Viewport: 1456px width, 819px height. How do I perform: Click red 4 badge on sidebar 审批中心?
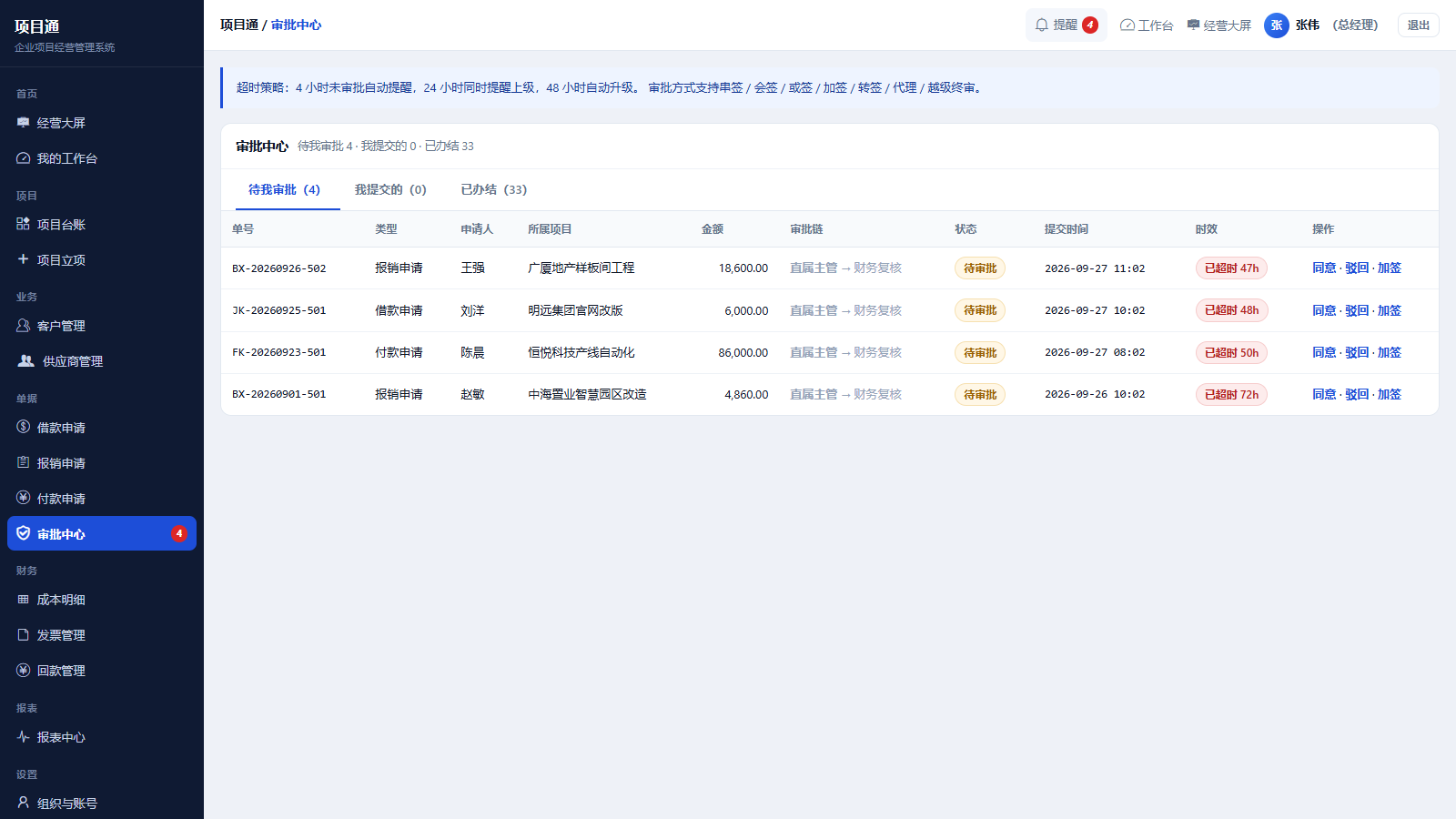(179, 533)
